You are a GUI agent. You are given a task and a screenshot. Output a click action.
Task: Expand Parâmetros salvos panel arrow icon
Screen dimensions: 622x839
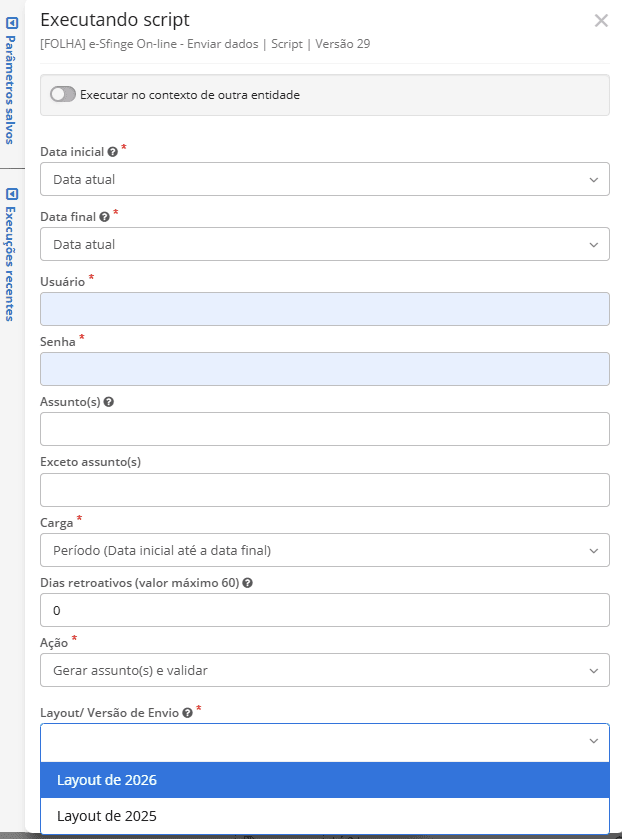[x=11, y=21]
